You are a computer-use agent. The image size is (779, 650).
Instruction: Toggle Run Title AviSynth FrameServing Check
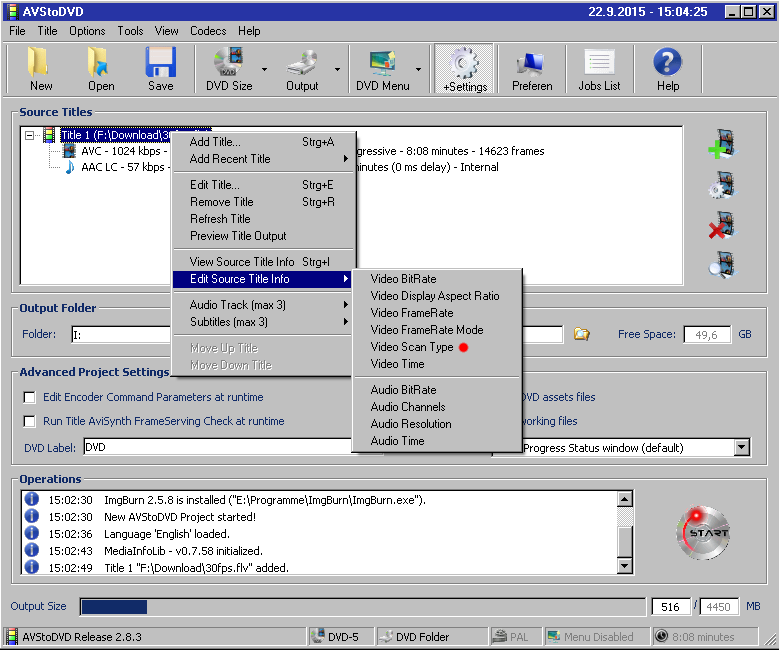29,421
